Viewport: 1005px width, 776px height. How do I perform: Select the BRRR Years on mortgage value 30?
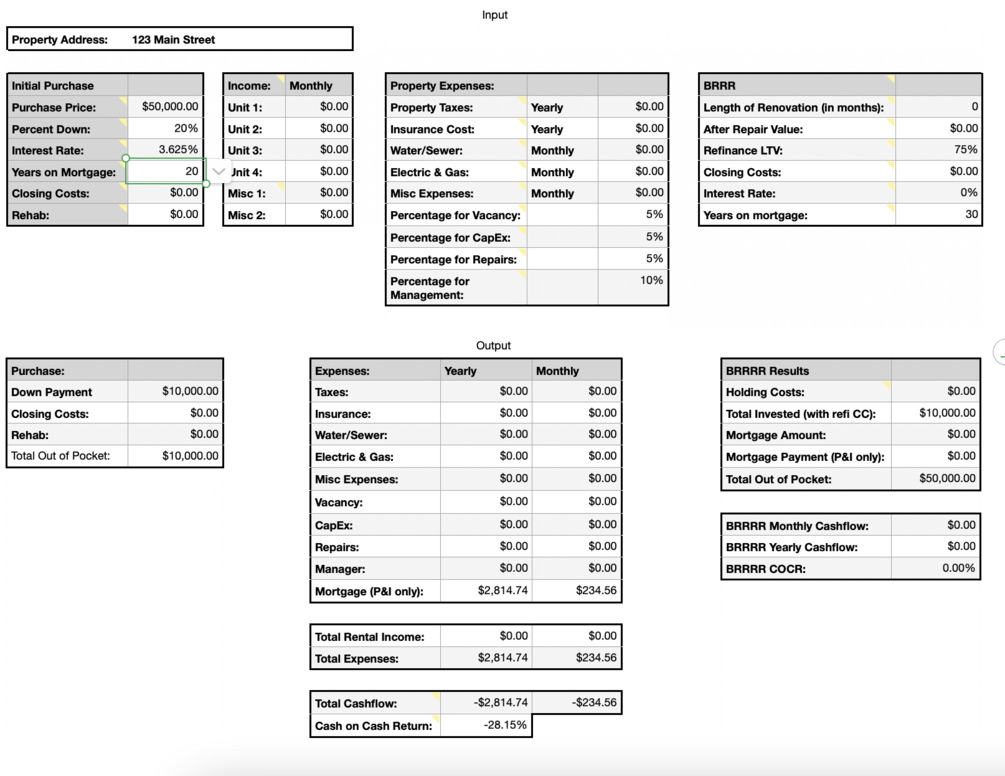[x=938, y=215]
